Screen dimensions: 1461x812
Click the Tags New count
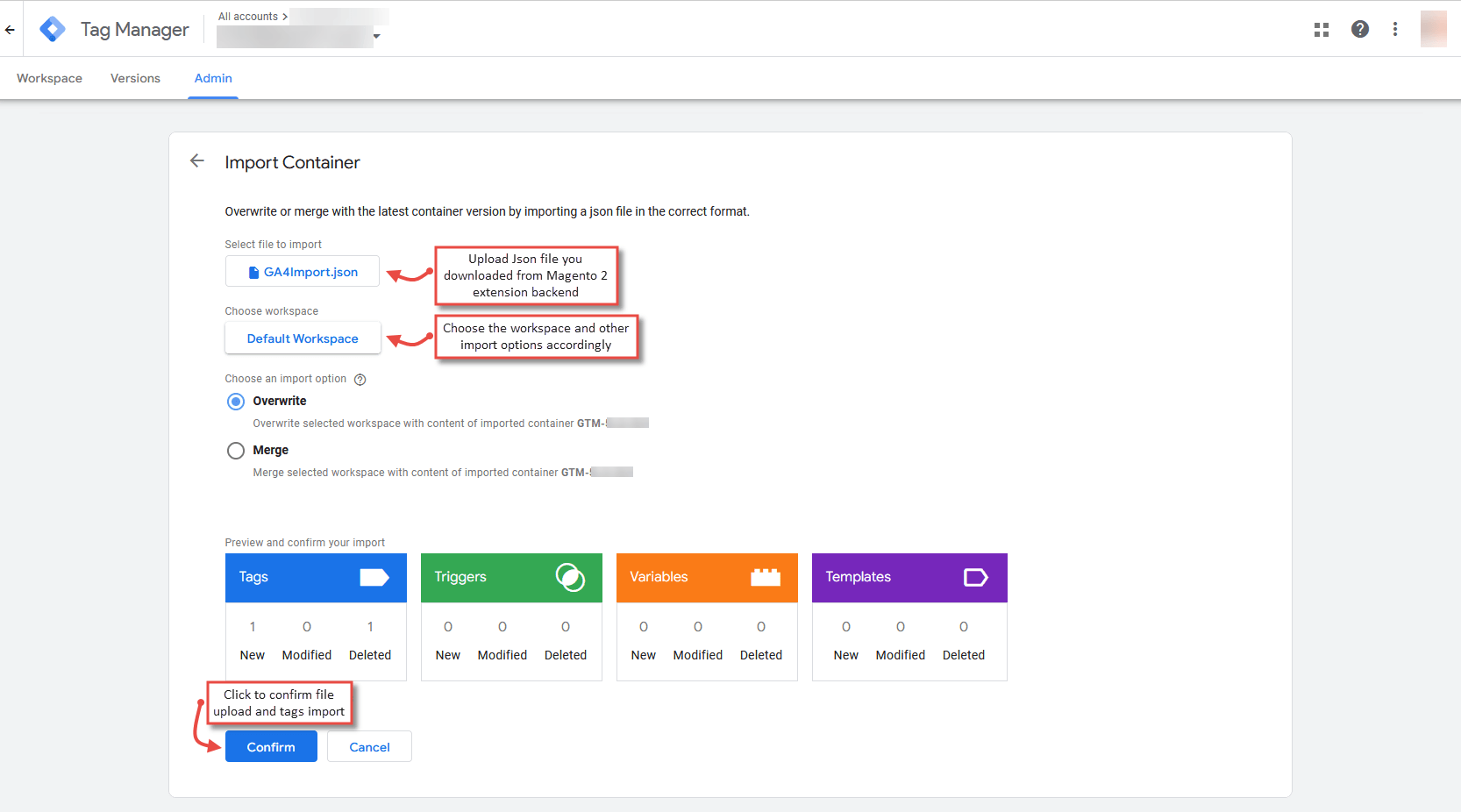tap(253, 627)
